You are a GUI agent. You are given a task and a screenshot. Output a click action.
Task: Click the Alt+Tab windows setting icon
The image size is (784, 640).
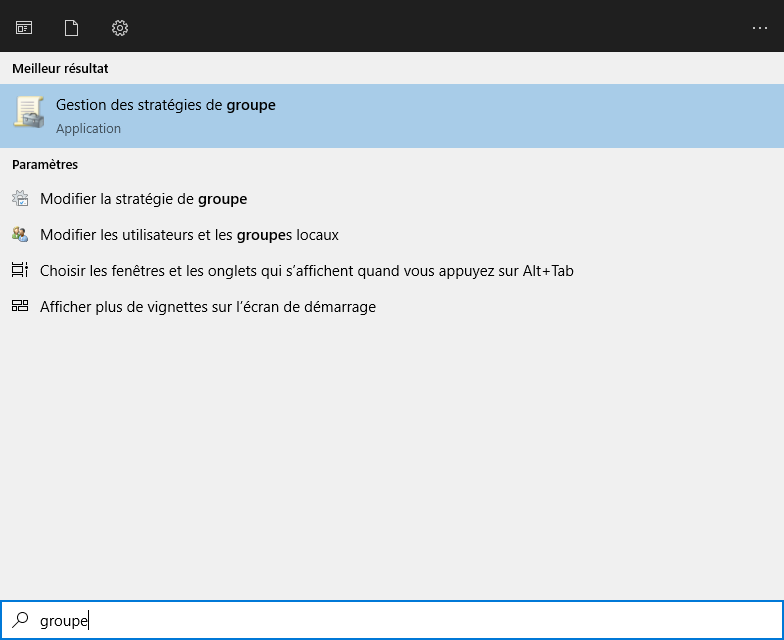tap(20, 271)
